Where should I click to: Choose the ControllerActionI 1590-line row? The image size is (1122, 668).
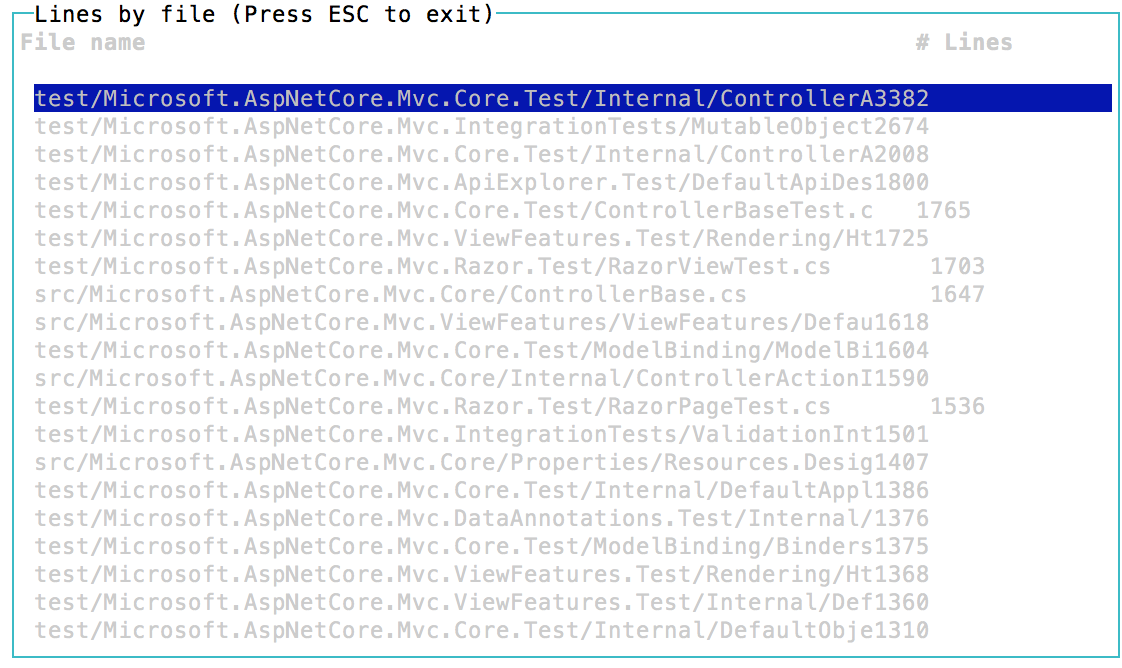[x=572, y=378]
